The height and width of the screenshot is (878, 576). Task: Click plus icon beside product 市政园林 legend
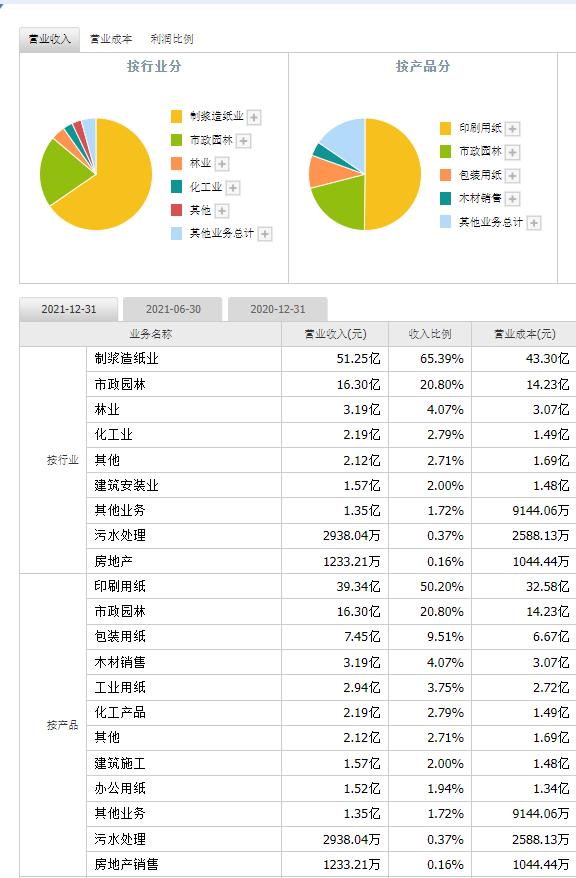coord(512,152)
